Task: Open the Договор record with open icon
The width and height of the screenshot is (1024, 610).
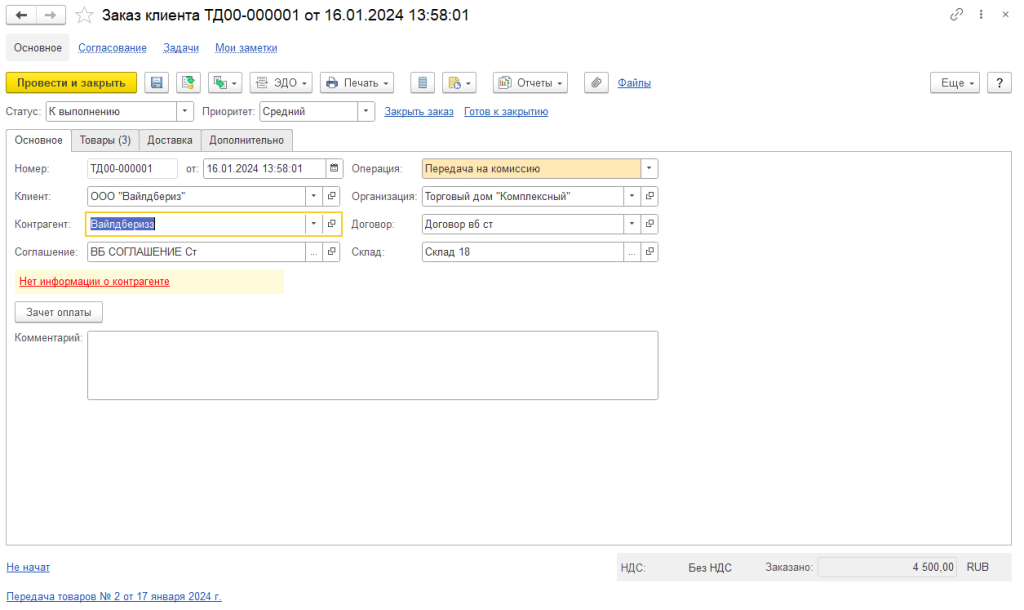Action: pos(650,224)
